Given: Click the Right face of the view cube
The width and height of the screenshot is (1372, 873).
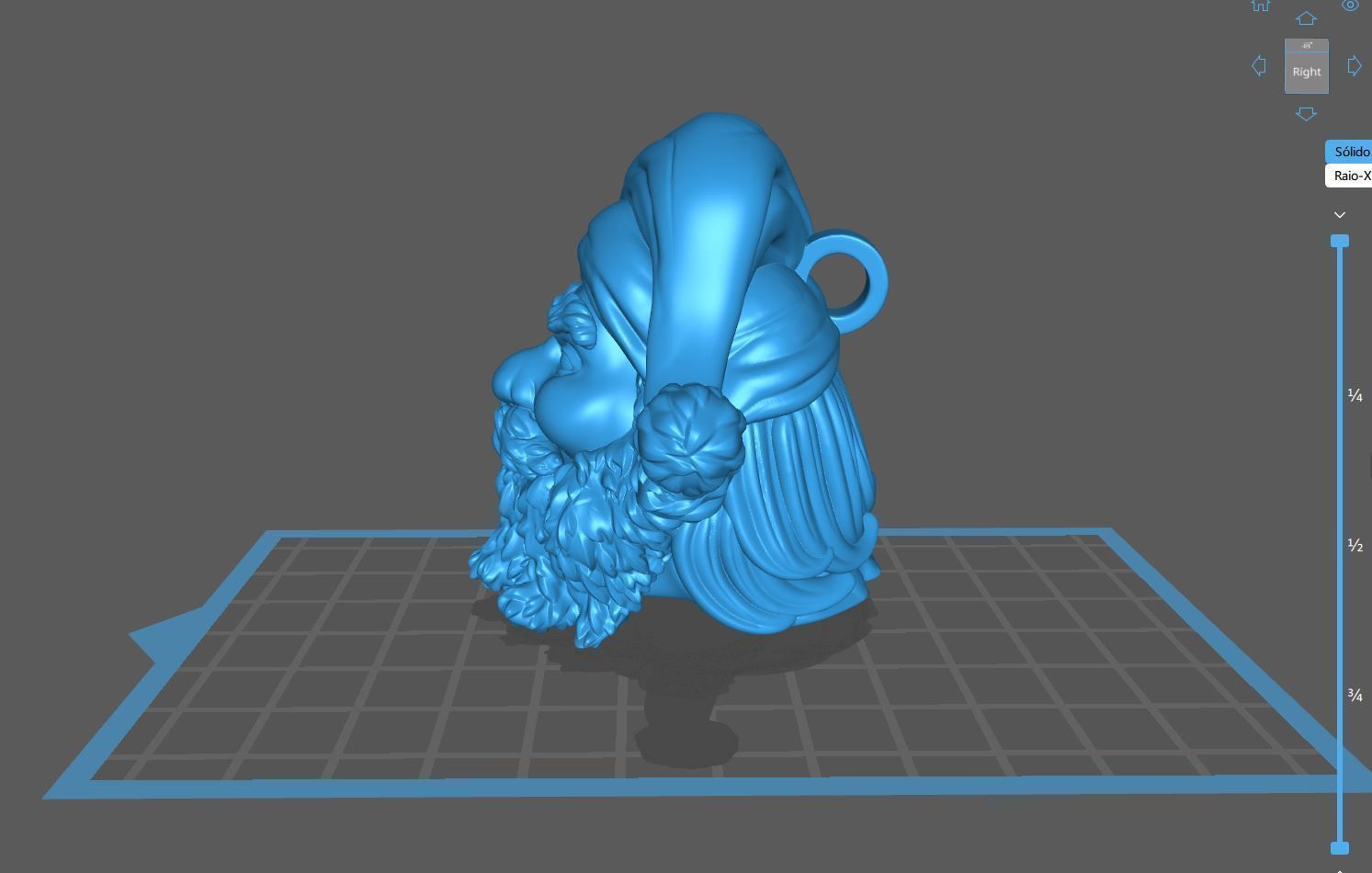Looking at the screenshot, I should pyautogui.click(x=1306, y=72).
